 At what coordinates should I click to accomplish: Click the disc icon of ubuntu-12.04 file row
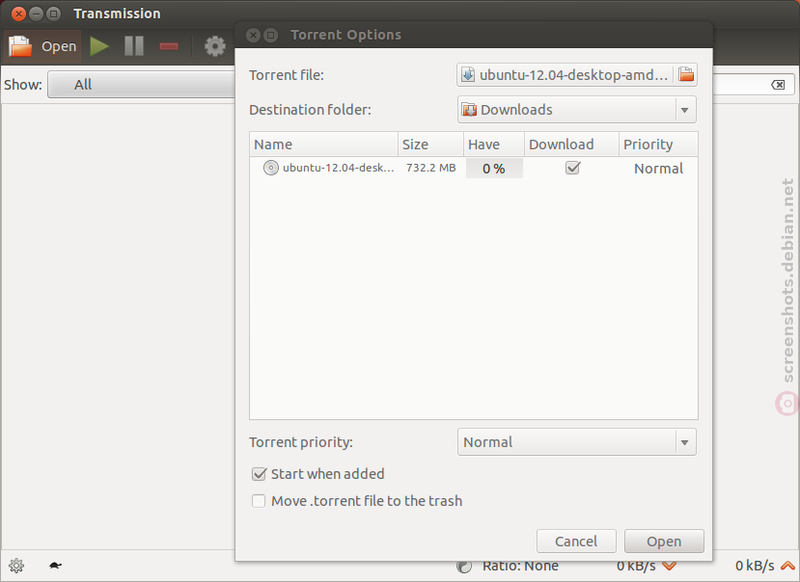(x=270, y=168)
